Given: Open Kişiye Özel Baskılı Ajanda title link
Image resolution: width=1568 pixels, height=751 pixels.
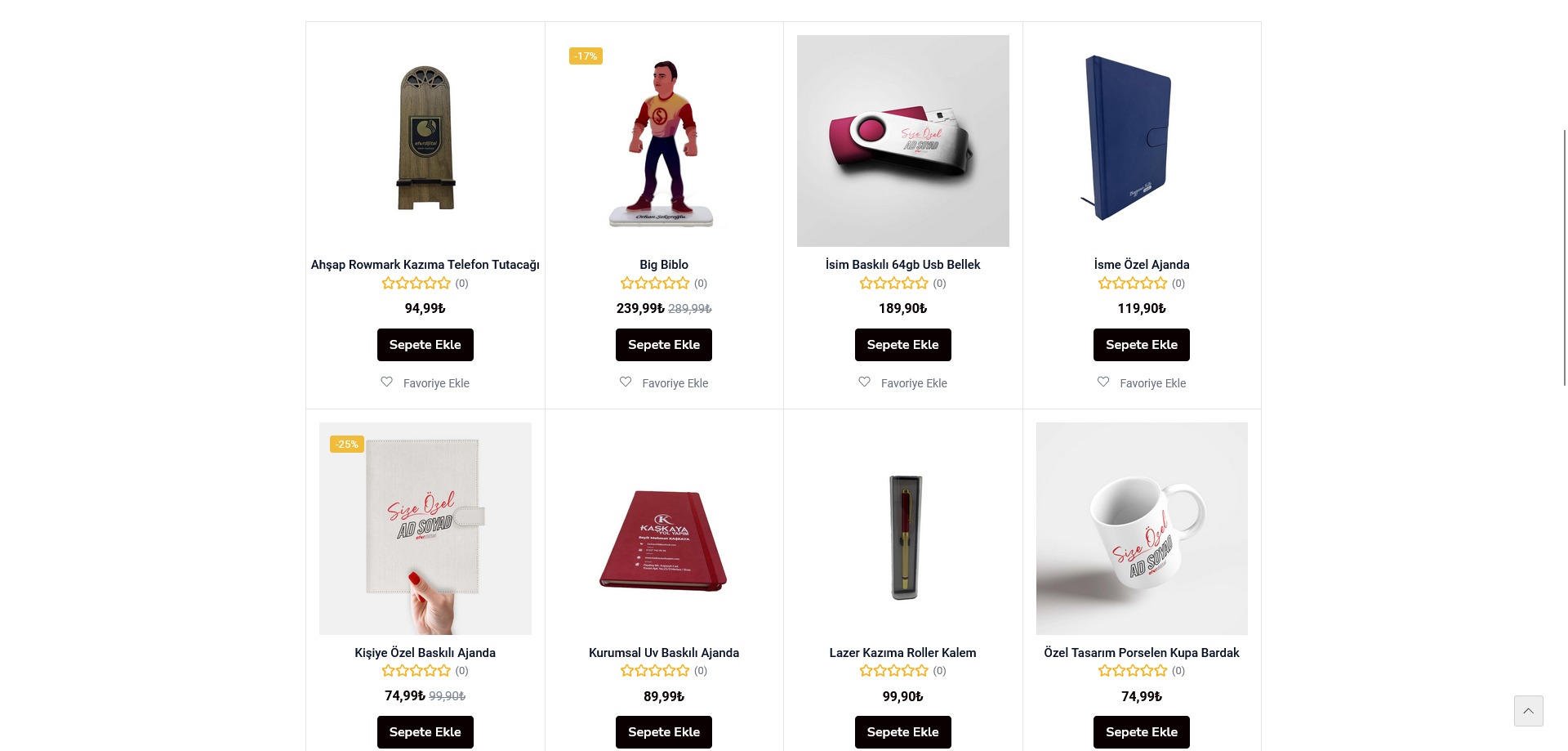Looking at the screenshot, I should coord(425,653).
